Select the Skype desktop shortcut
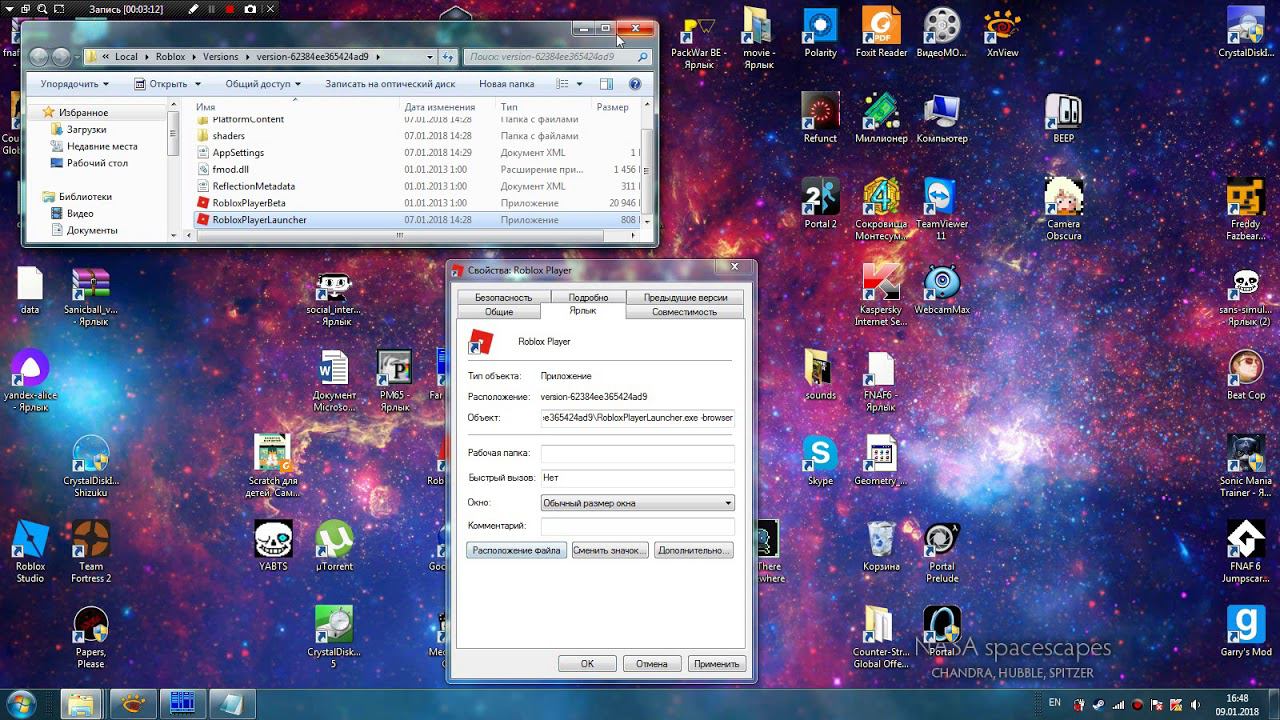1280x720 pixels. pyautogui.click(x=820, y=461)
